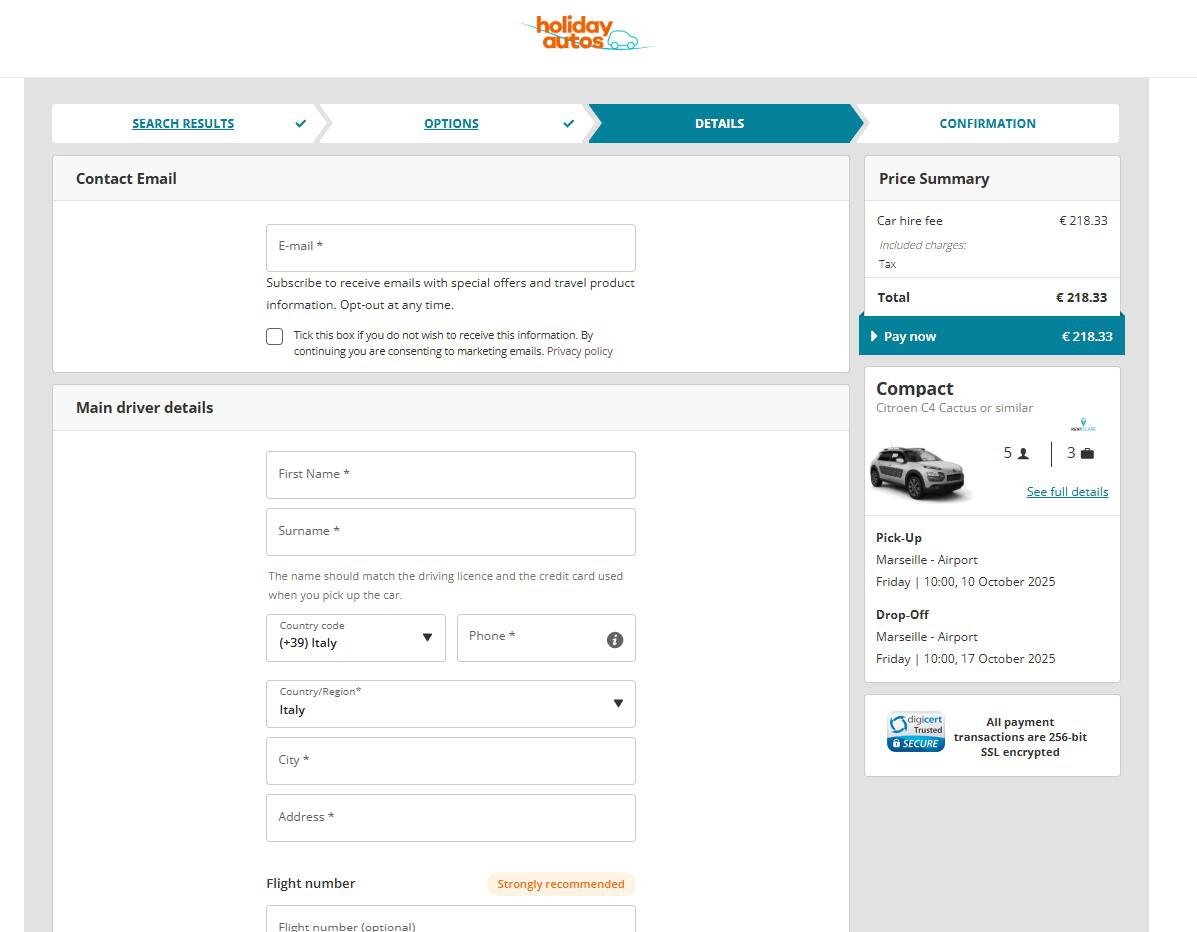The width and height of the screenshot is (1197, 932).
Task: Select the CONFIRMATION step
Action: (x=987, y=123)
